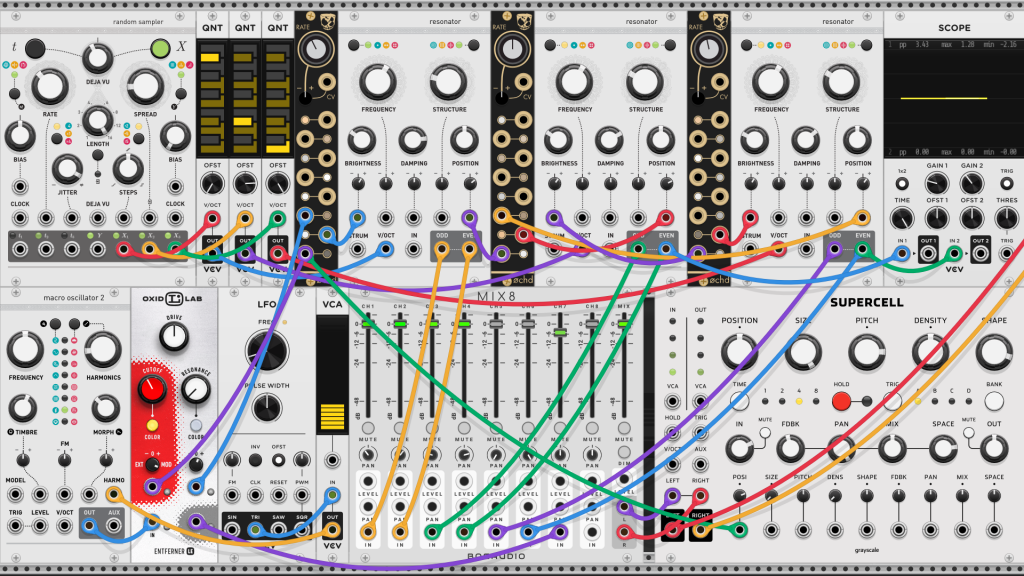
Task: Click the RATE knob on the leftmost ochd module
Action: 316,49
